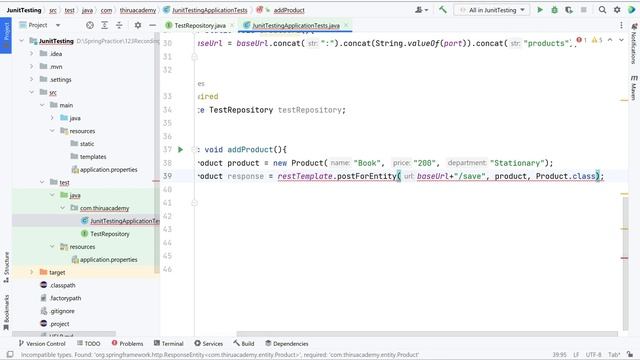
Task: Select opened file locate icon in Project panel
Action: [90, 25]
